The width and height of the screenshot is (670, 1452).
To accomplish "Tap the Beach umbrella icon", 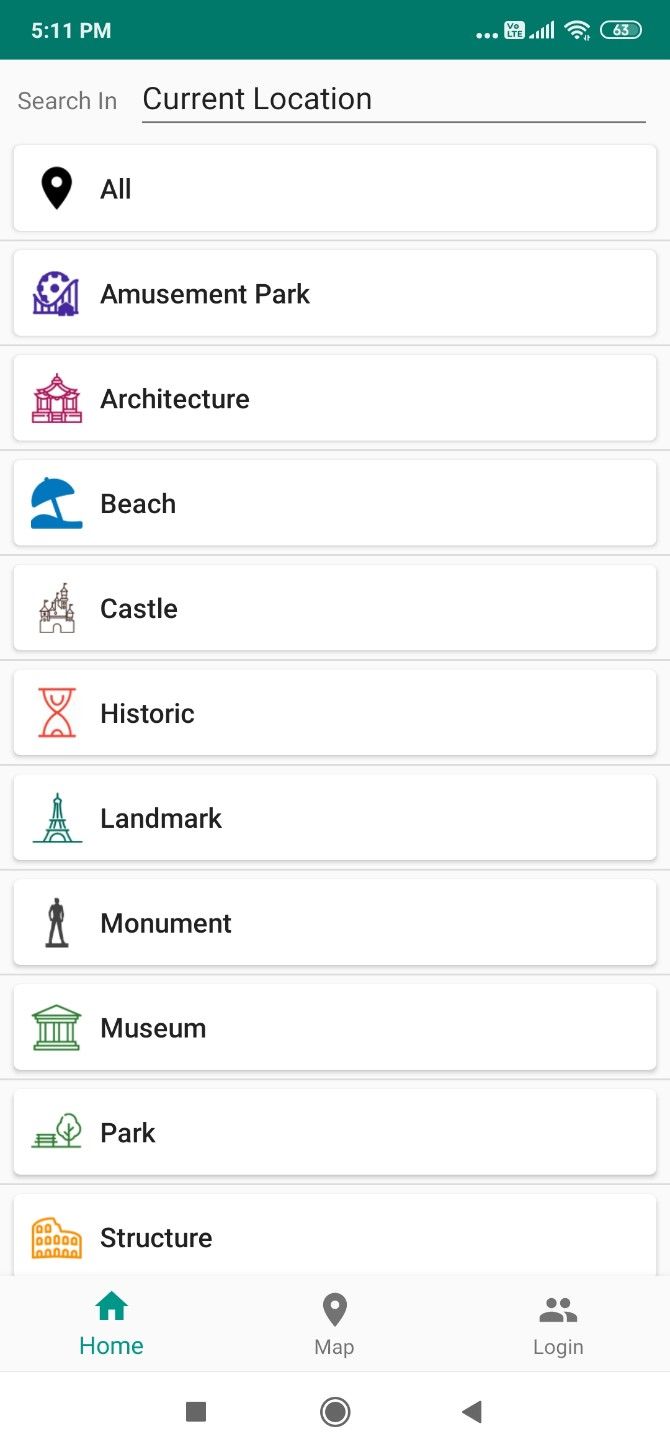I will tap(57, 503).
